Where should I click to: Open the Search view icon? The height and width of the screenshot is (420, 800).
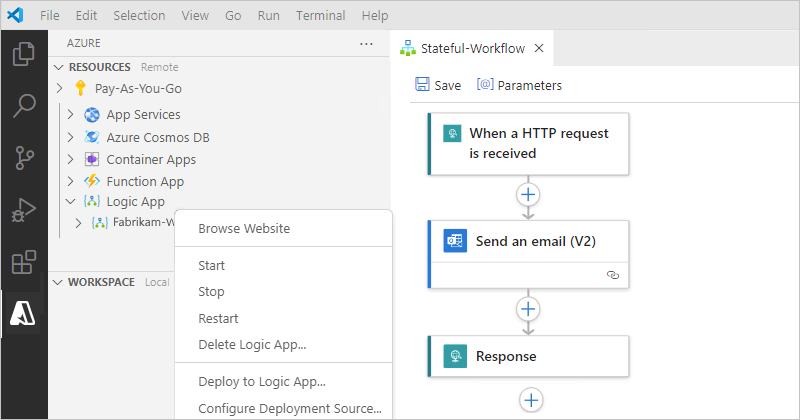point(24,105)
